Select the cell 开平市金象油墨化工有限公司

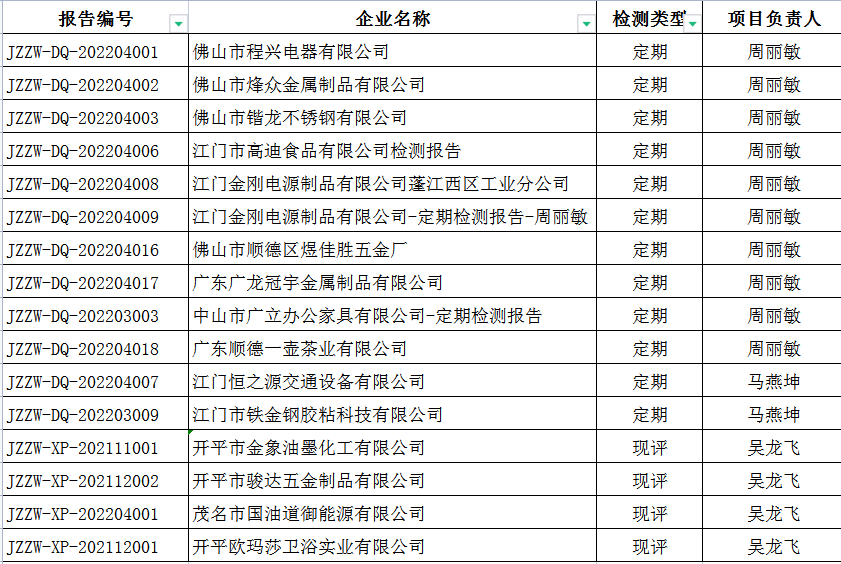click(x=309, y=448)
